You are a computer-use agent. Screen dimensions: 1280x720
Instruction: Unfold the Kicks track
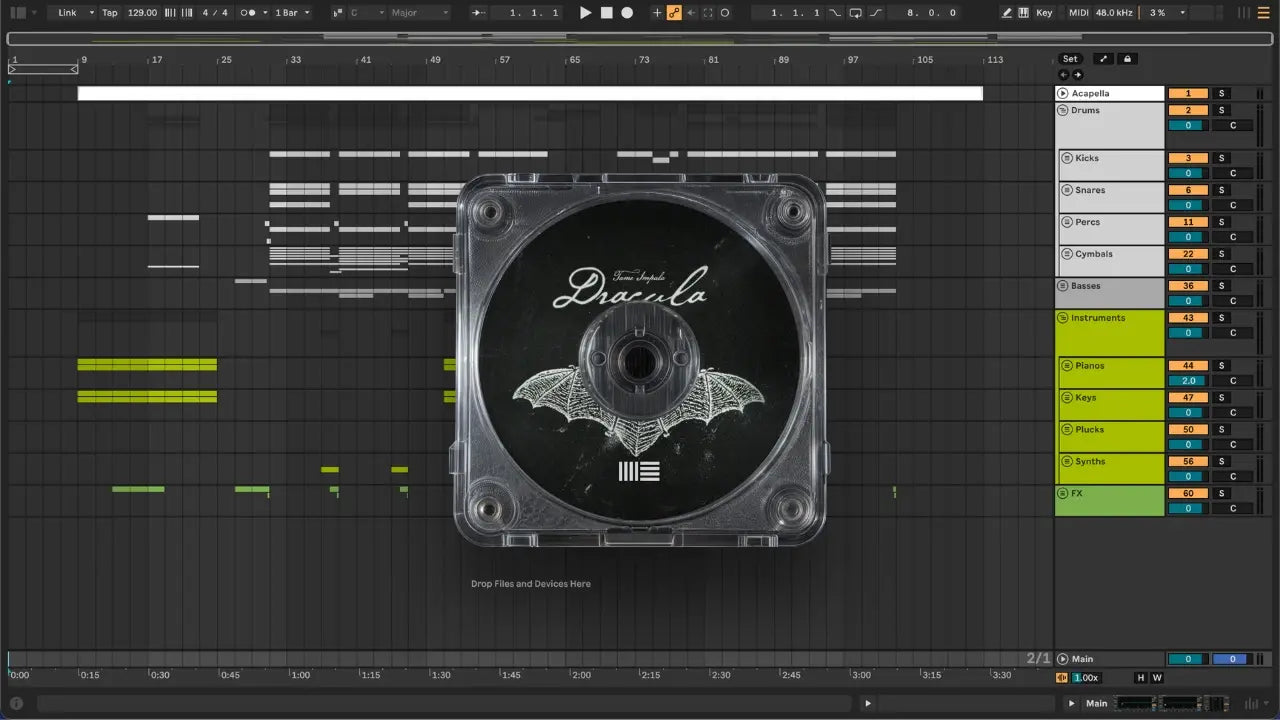pos(1067,158)
